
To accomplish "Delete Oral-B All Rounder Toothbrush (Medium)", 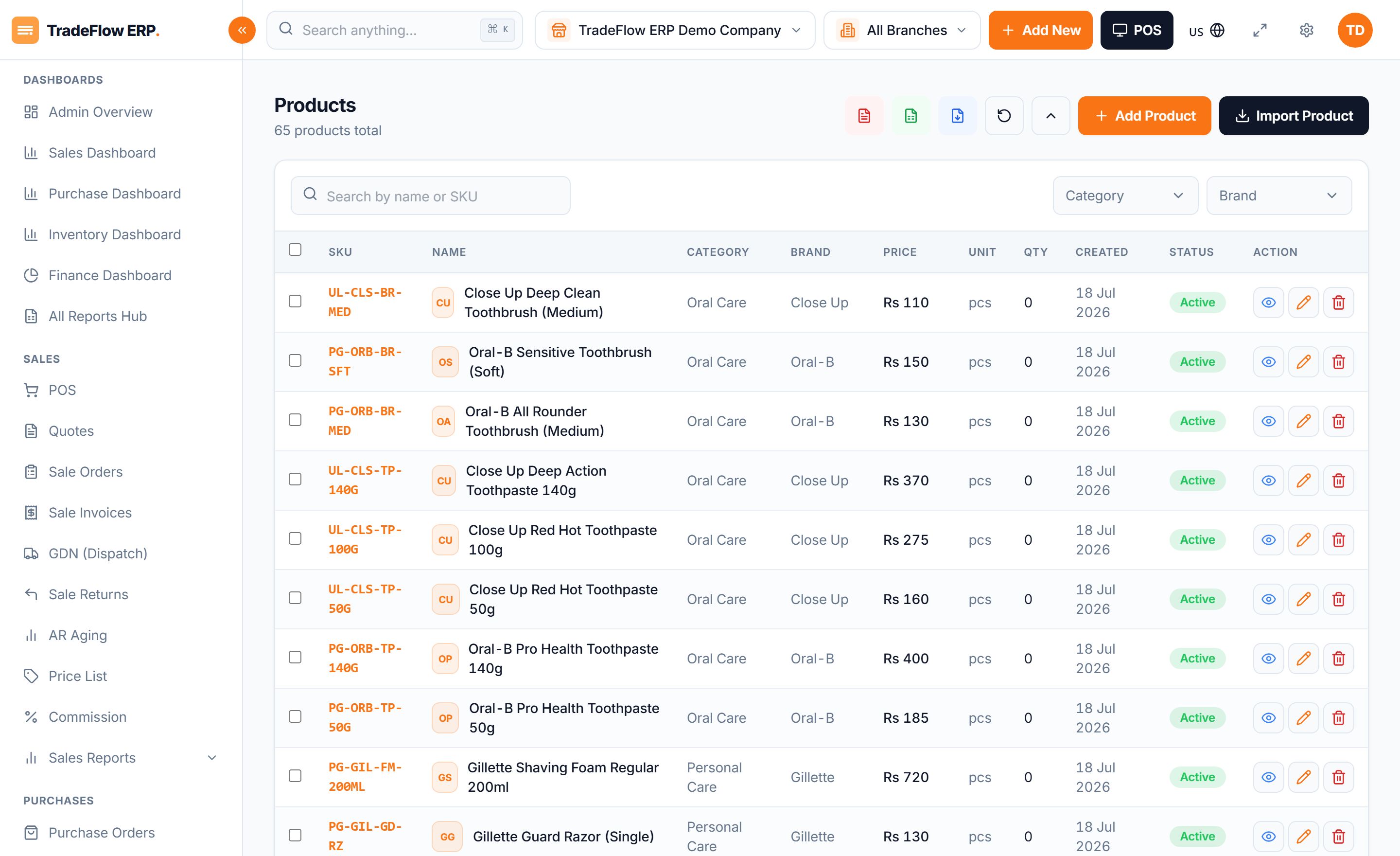I will point(1339,421).
